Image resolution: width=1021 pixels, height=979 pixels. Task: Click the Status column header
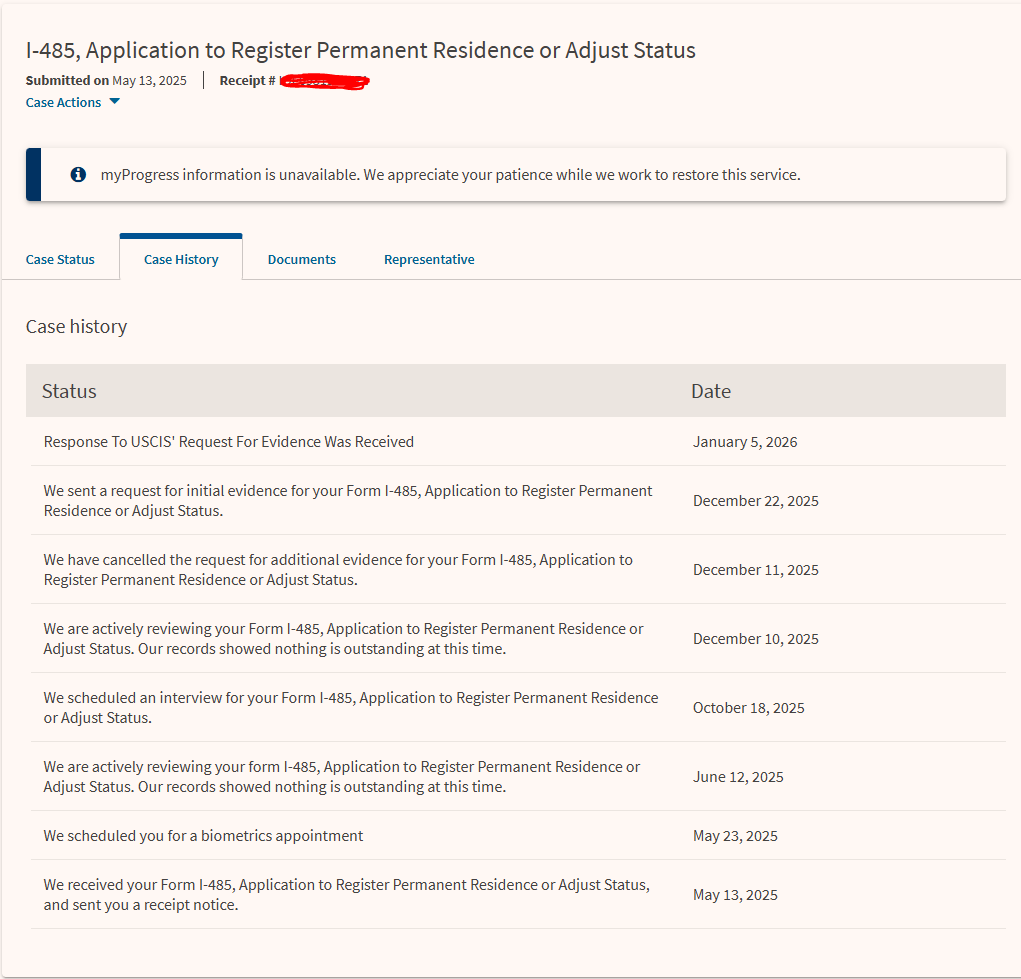coord(69,391)
